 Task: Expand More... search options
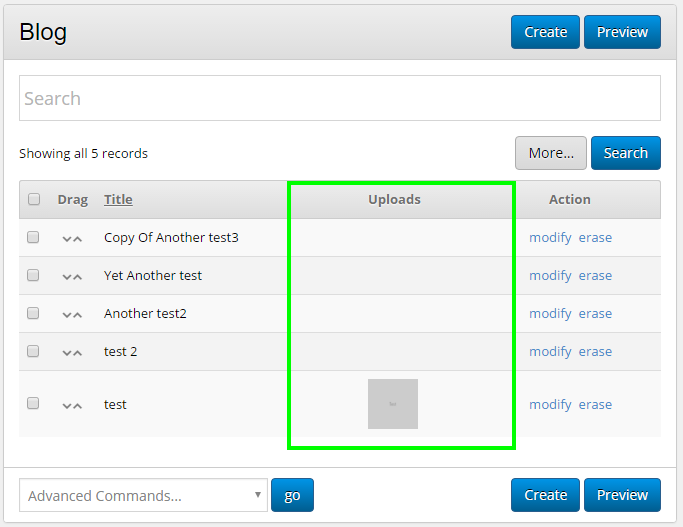(550, 153)
